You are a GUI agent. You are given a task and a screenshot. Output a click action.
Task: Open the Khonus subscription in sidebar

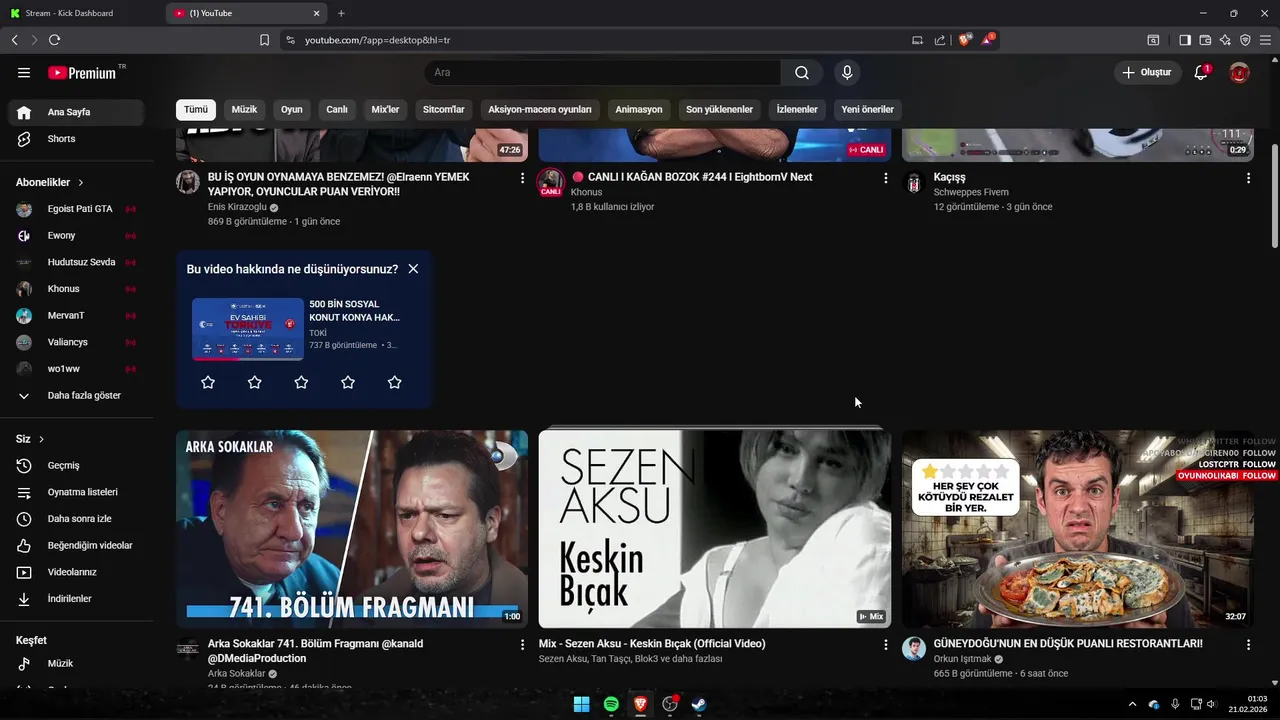pos(77,289)
